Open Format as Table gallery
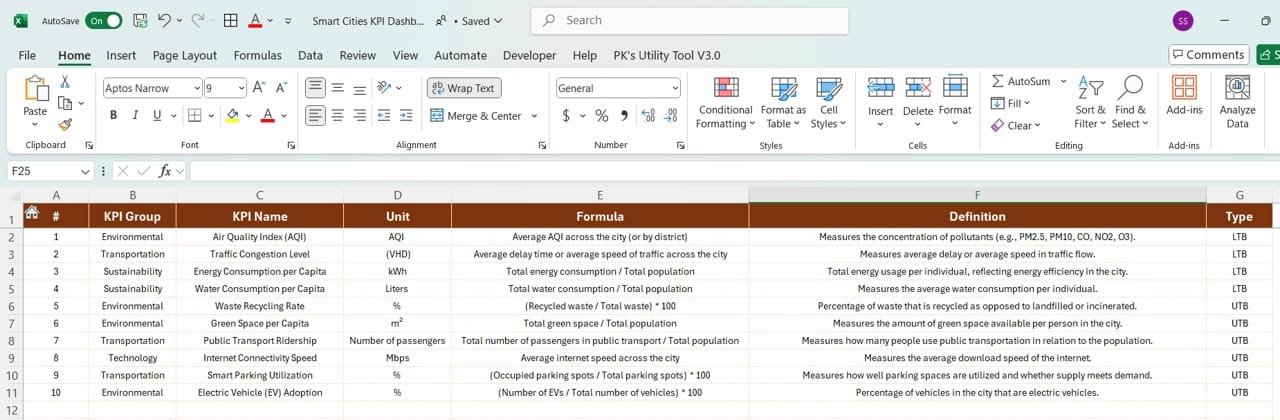 (x=783, y=102)
